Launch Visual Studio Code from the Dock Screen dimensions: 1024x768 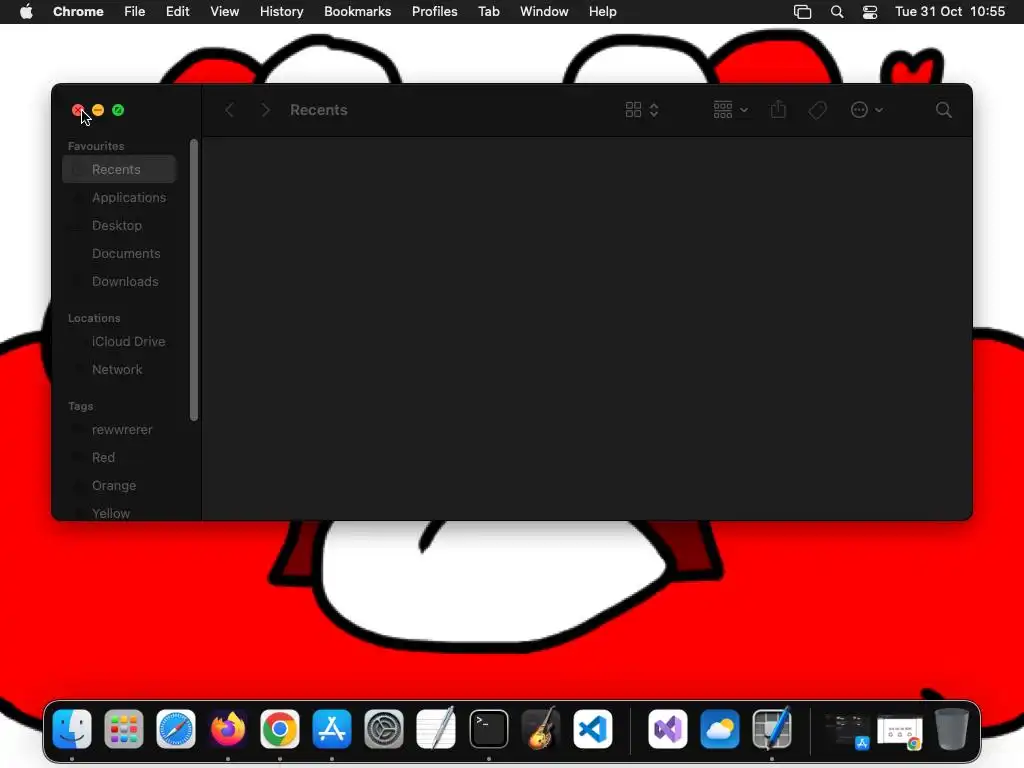[593, 729]
